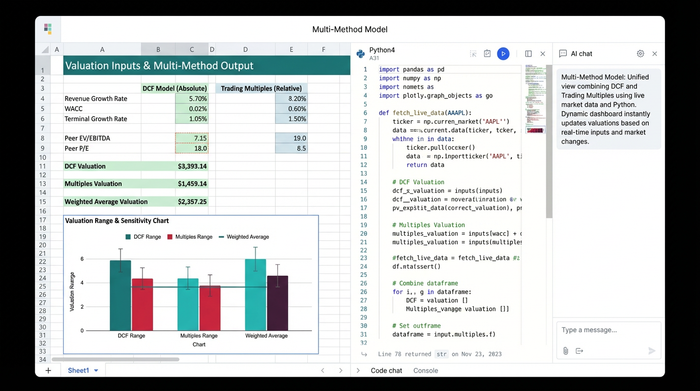Click the Terminal Growth Rate label cell
This screenshot has height=391, width=700.
[102, 119]
